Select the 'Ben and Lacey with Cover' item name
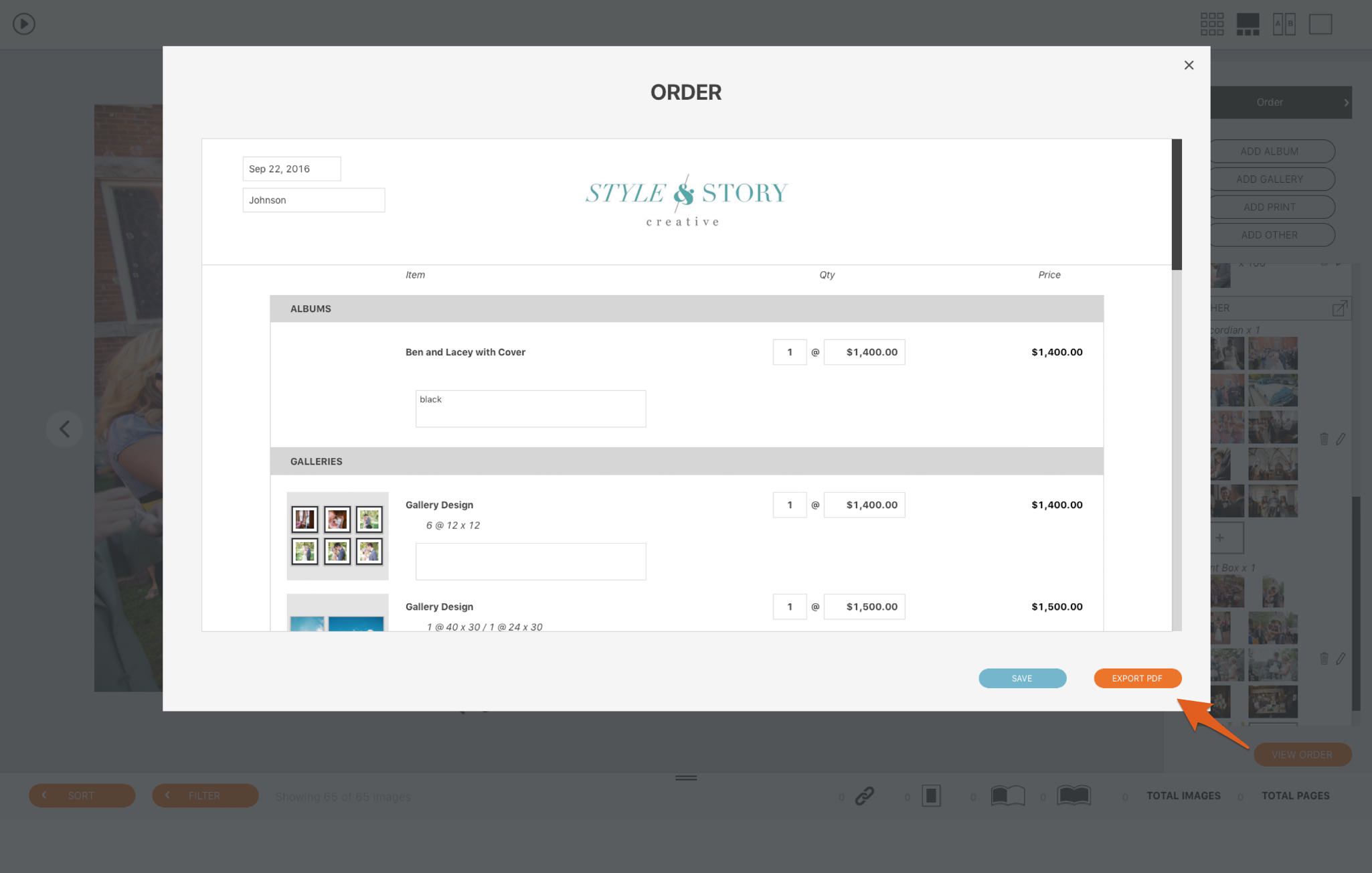This screenshot has height=873, width=1372. pos(465,352)
